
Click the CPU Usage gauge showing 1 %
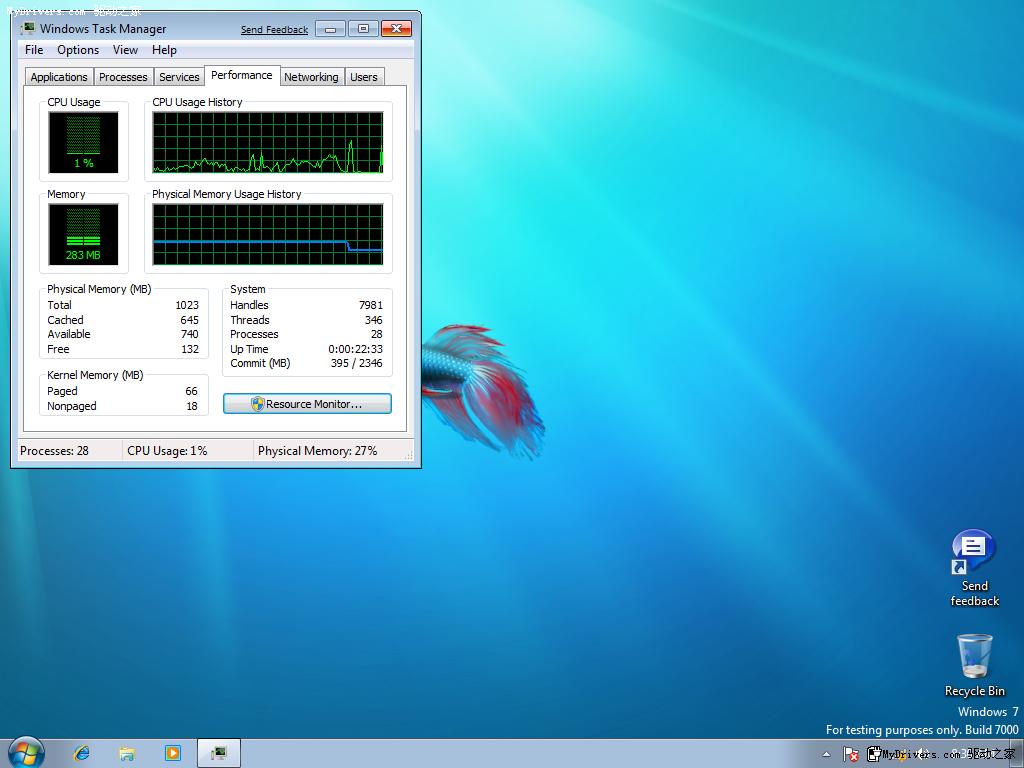pos(84,142)
